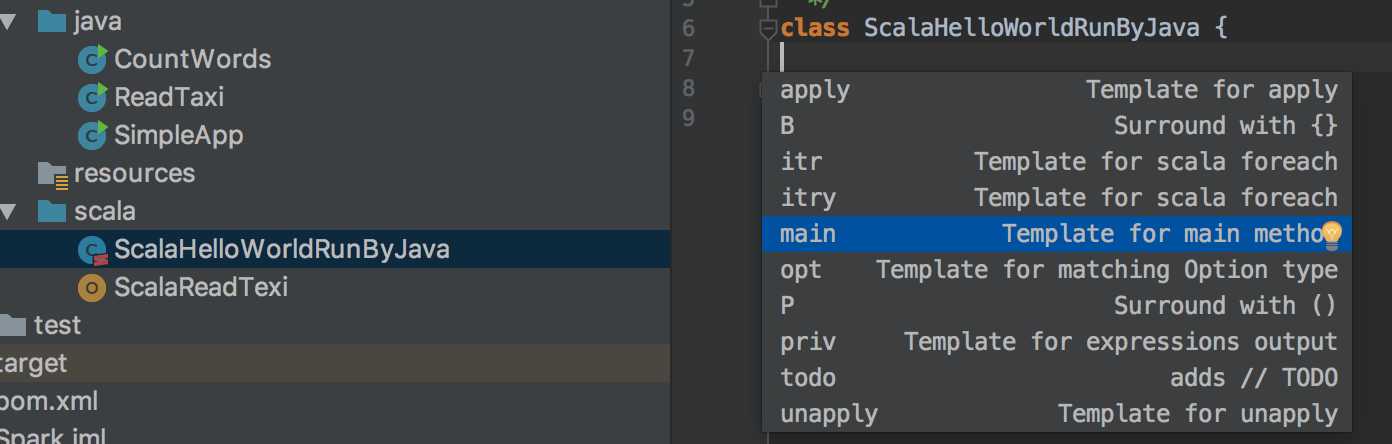Click the scala folder icon
The height and width of the screenshot is (444, 1392).
(x=52, y=211)
